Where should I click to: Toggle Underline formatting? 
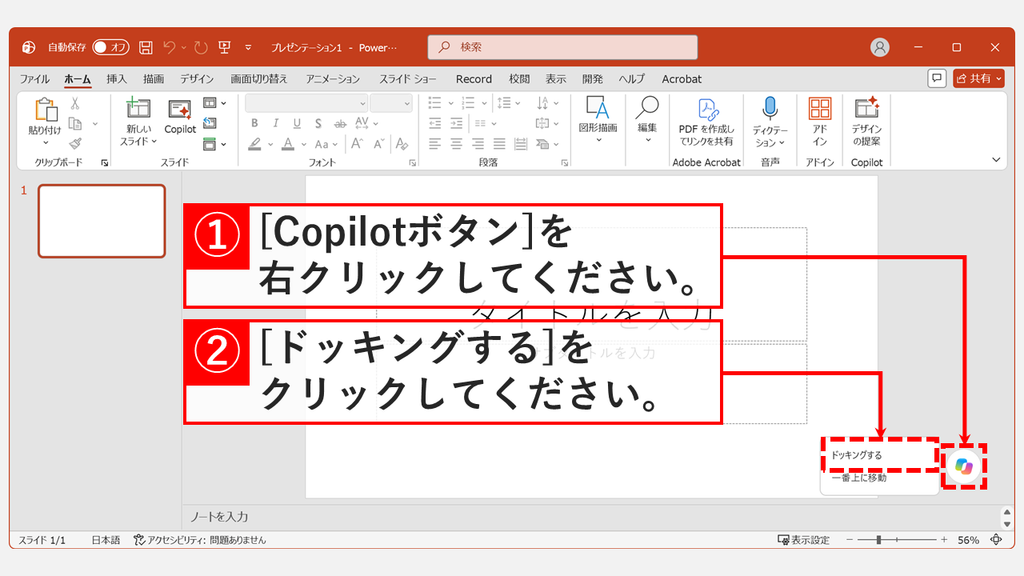297,123
